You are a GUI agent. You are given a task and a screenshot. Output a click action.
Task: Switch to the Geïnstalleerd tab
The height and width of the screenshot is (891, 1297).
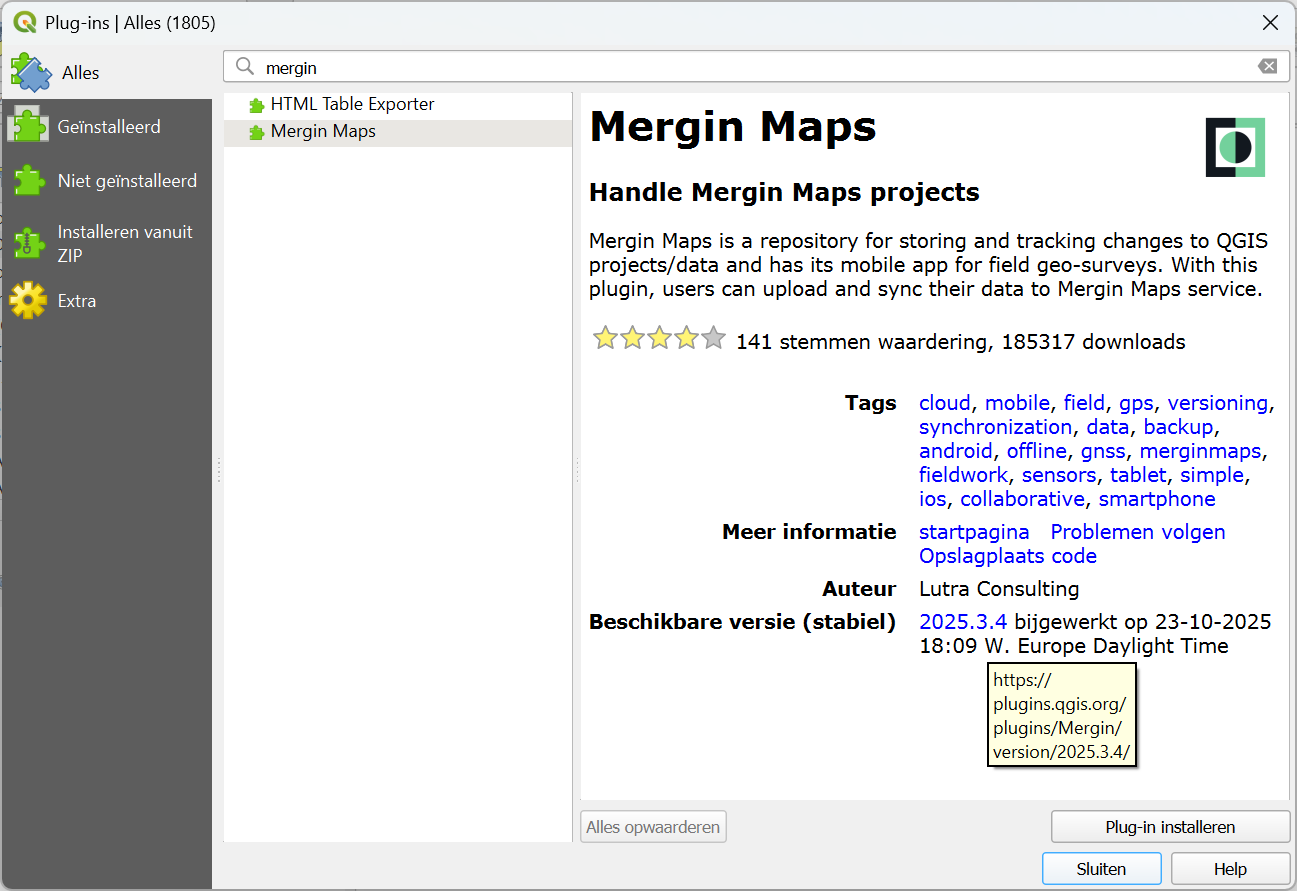(108, 127)
